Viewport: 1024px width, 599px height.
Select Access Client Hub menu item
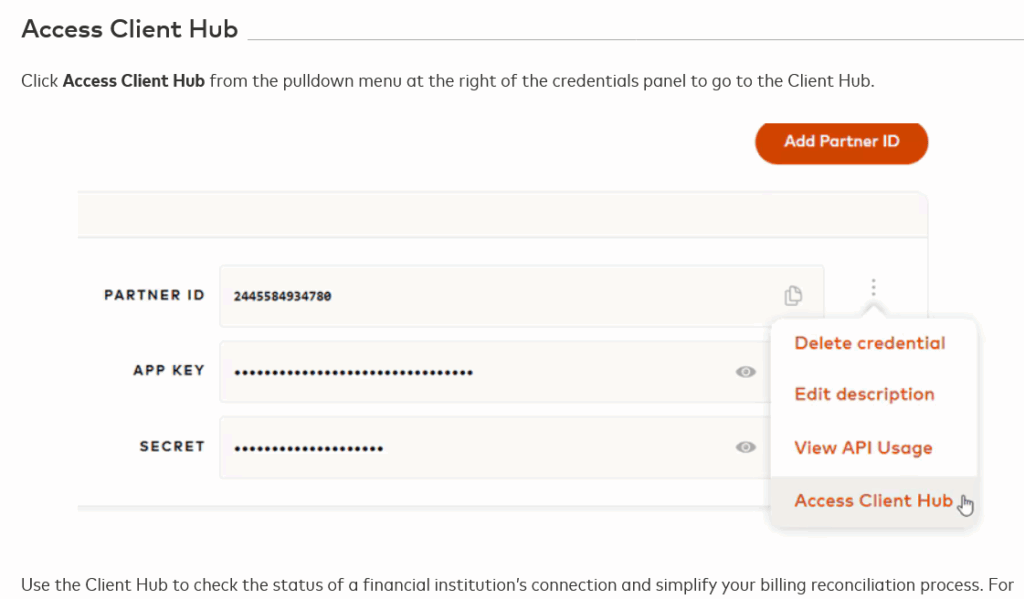click(872, 501)
